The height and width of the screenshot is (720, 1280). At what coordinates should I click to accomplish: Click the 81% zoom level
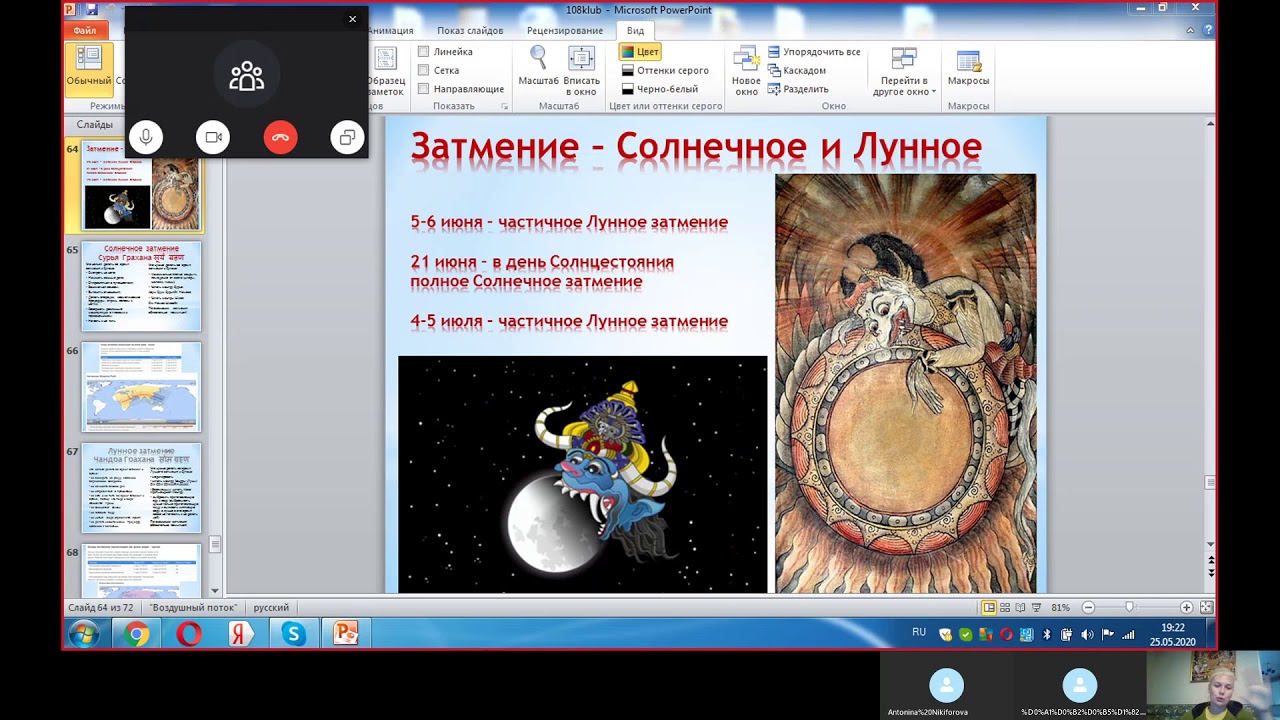point(1060,607)
